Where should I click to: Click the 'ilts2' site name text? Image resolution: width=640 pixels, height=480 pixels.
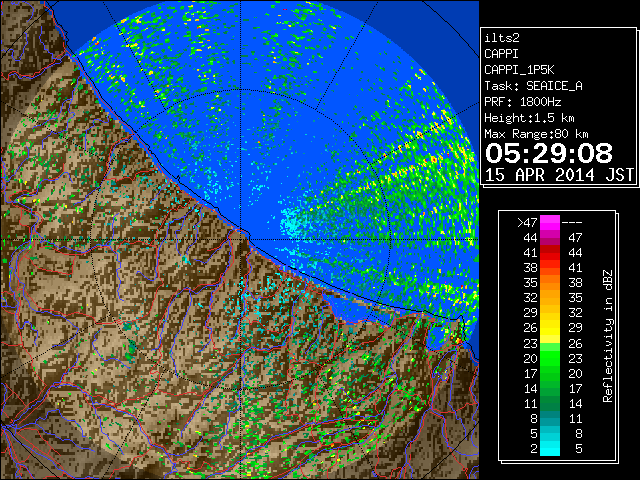(x=502, y=38)
